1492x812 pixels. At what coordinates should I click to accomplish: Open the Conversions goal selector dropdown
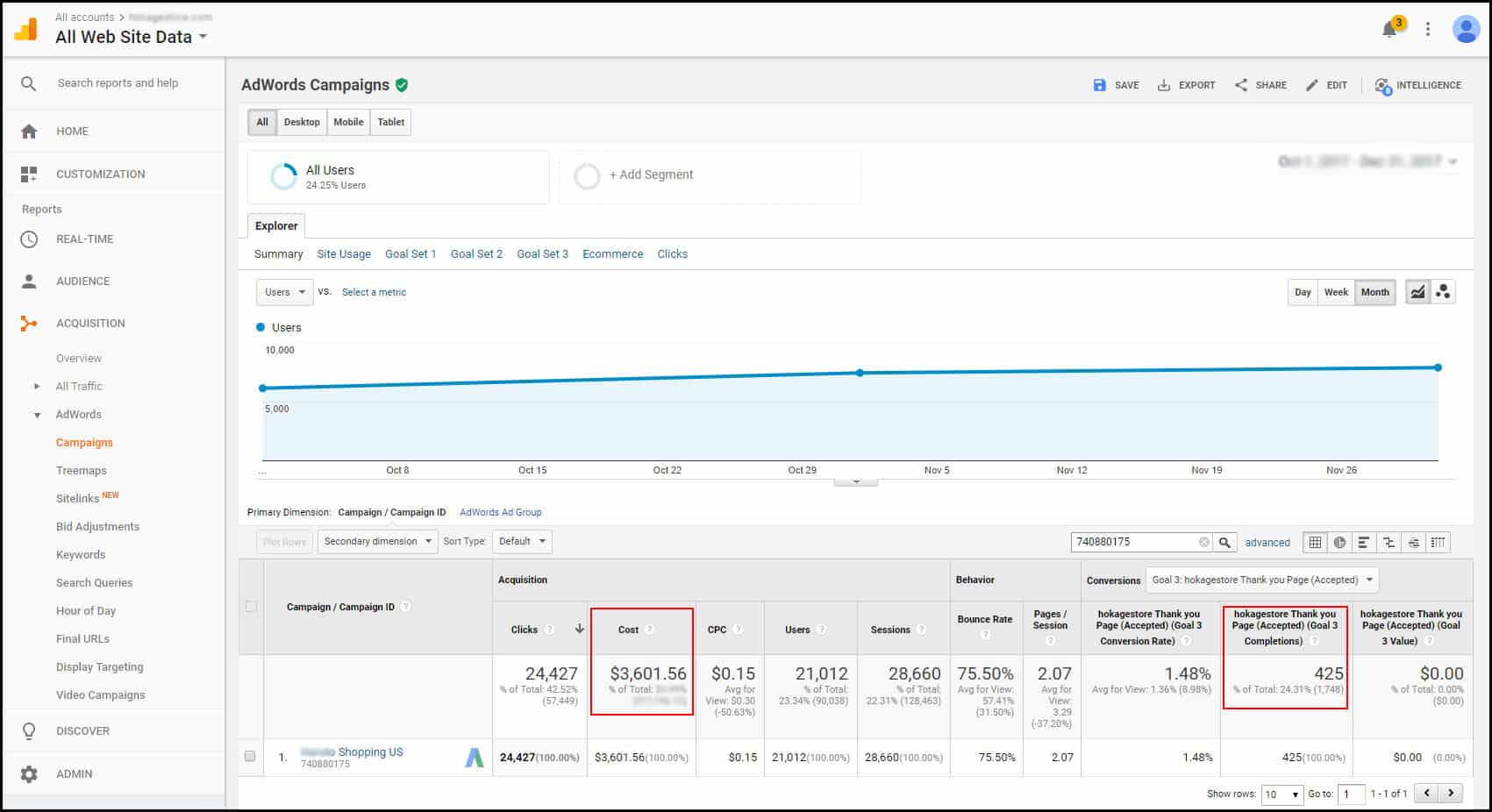click(x=1261, y=580)
